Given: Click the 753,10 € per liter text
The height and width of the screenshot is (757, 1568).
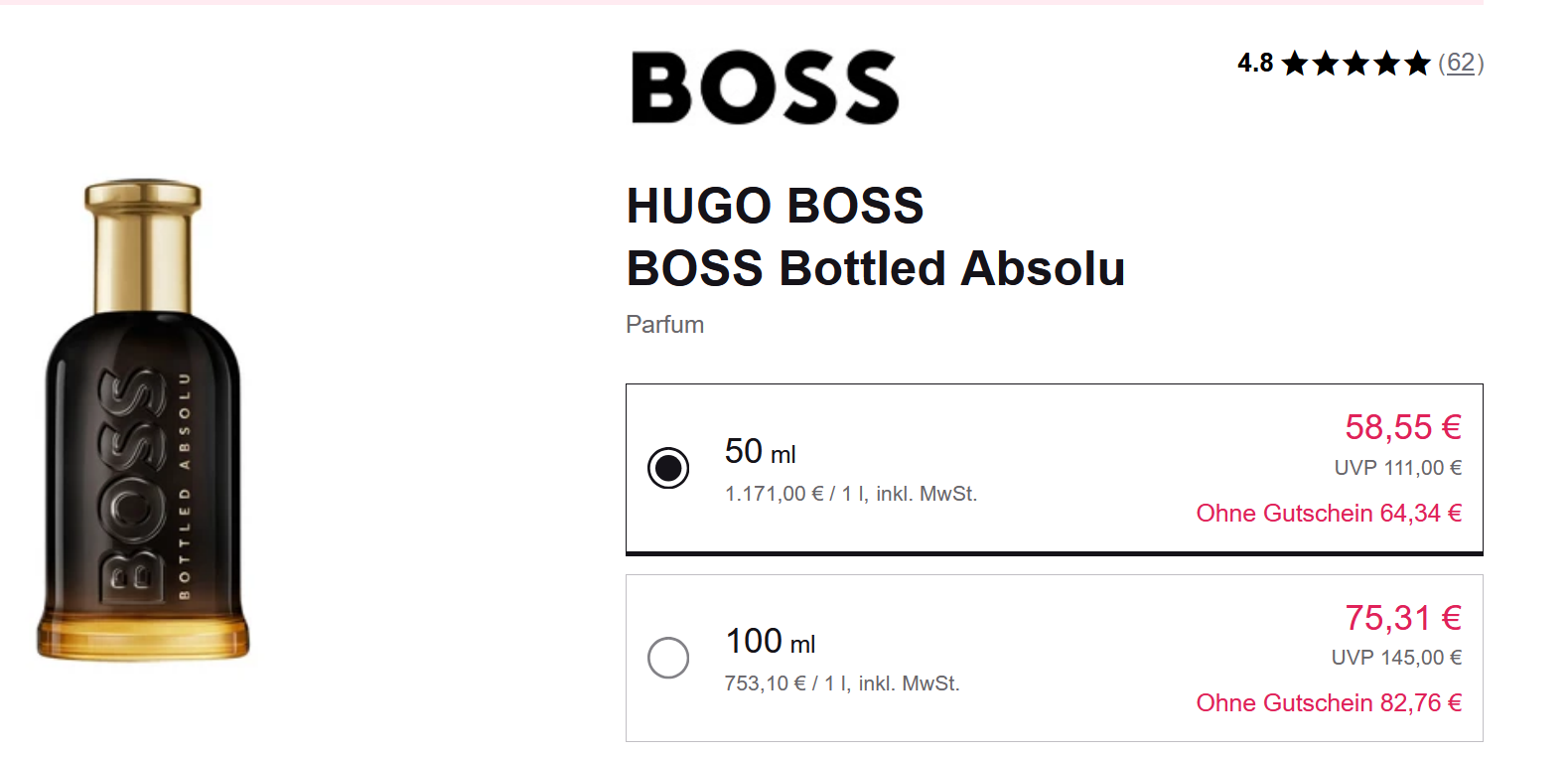Looking at the screenshot, I should point(841,683).
